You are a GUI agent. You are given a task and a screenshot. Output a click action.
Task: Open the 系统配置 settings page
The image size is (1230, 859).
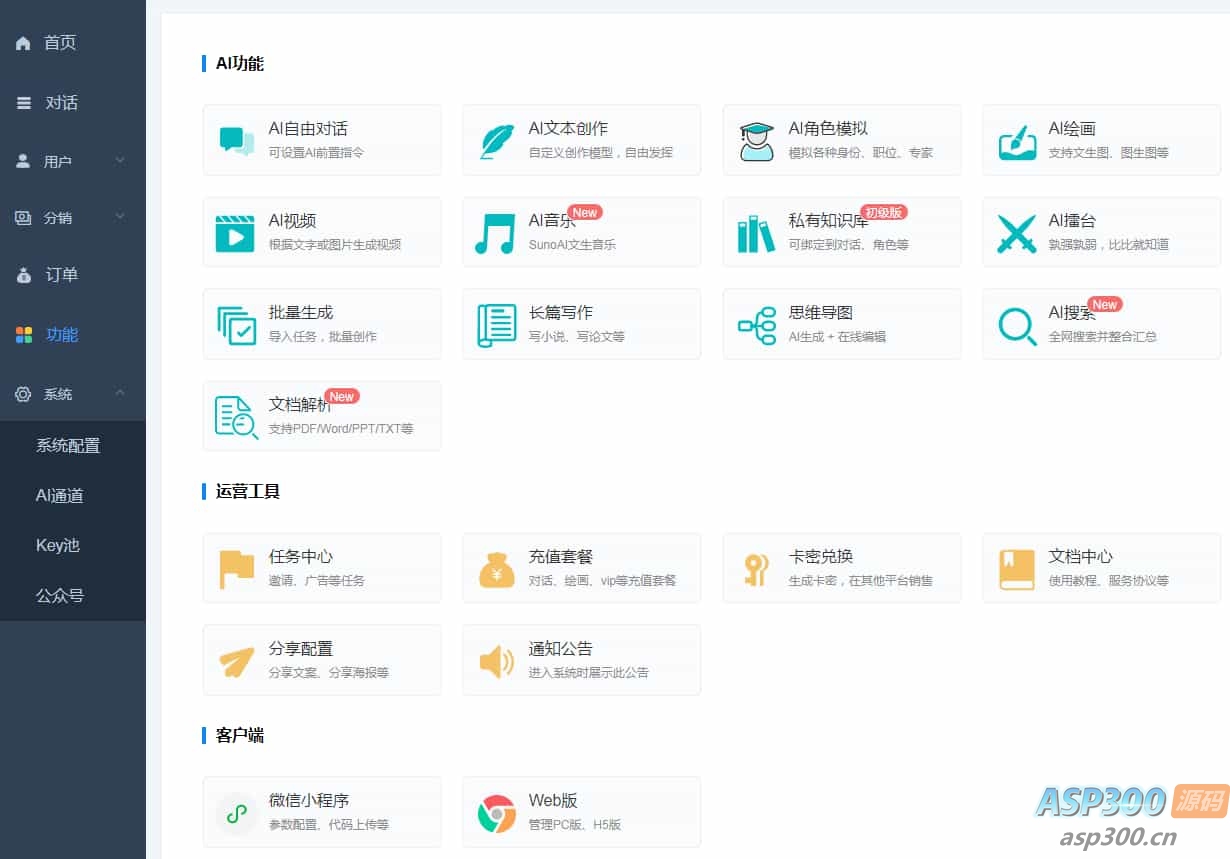70,445
